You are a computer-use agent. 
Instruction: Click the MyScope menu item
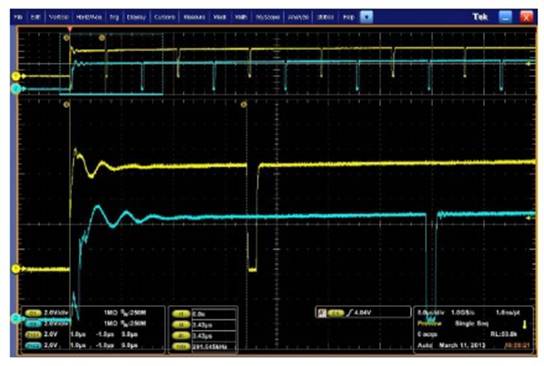[267, 17]
